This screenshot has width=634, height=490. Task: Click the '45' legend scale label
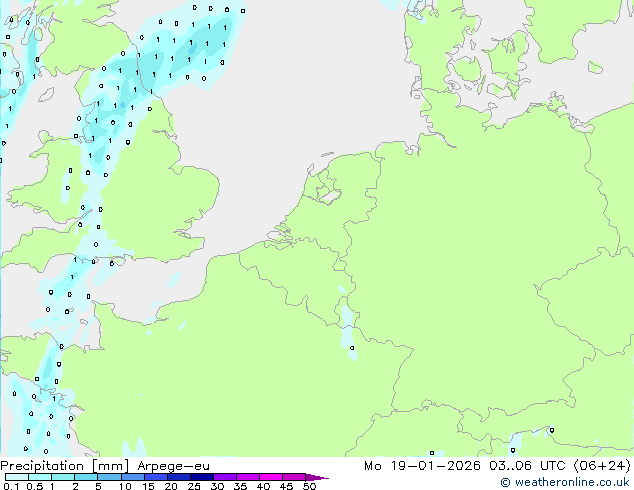[x=286, y=486]
